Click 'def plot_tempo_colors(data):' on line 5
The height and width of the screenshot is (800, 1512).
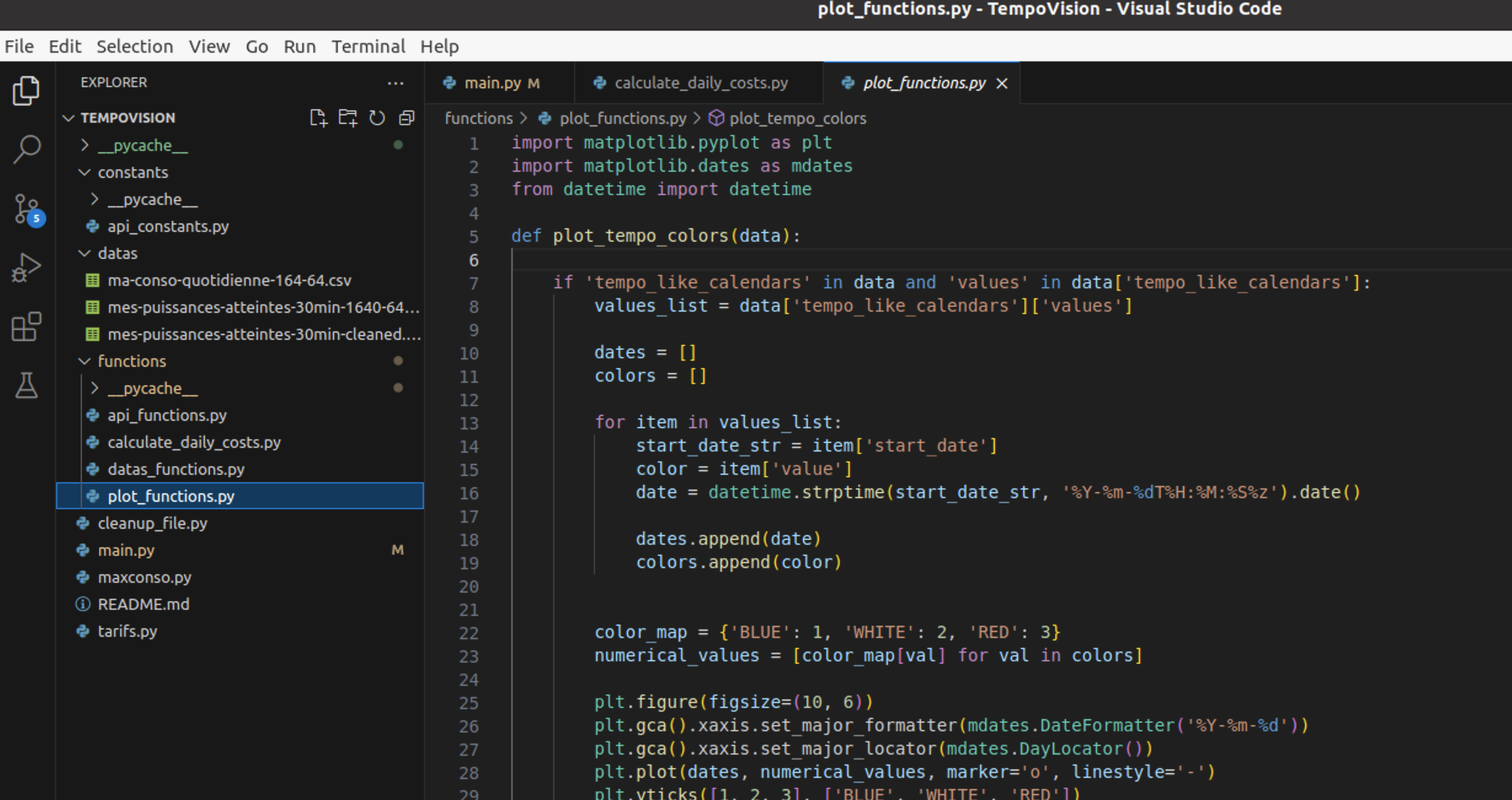coord(656,236)
